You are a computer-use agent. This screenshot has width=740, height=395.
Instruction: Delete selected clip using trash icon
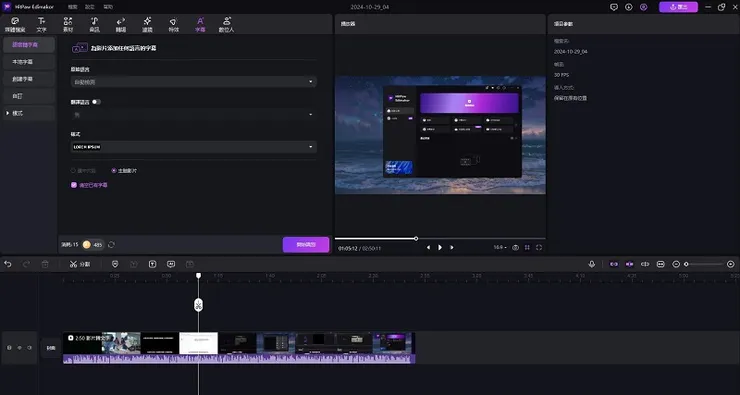pyautogui.click(x=45, y=264)
